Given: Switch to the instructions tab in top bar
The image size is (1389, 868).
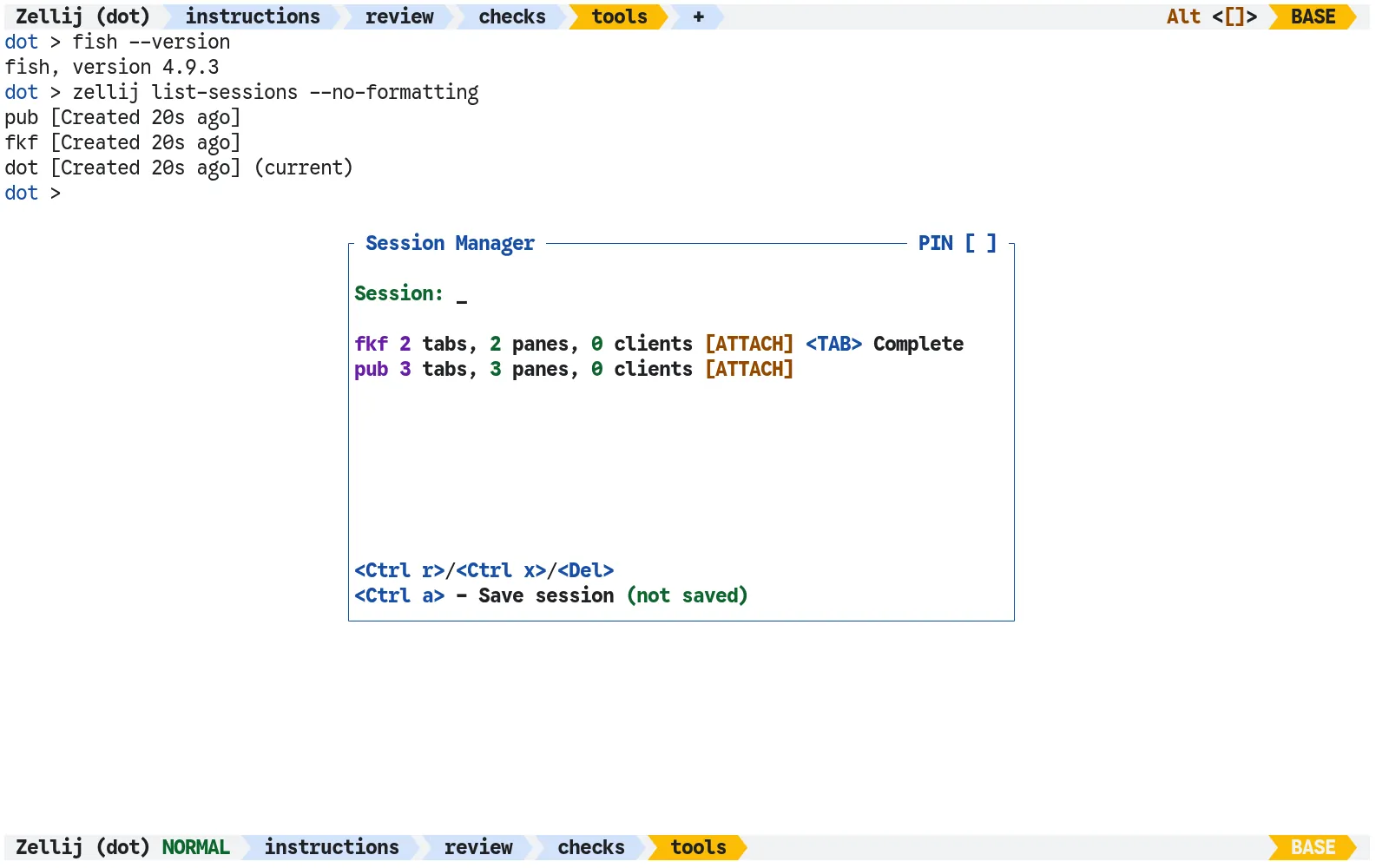Looking at the screenshot, I should pos(253,16).
